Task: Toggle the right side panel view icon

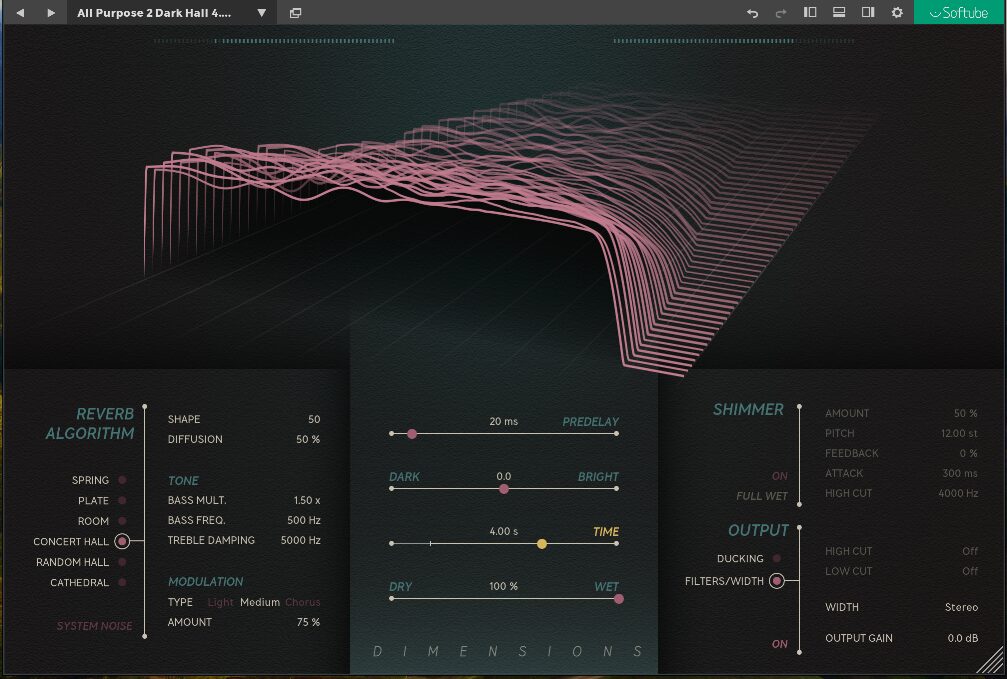Action: (x=868, y=12)
